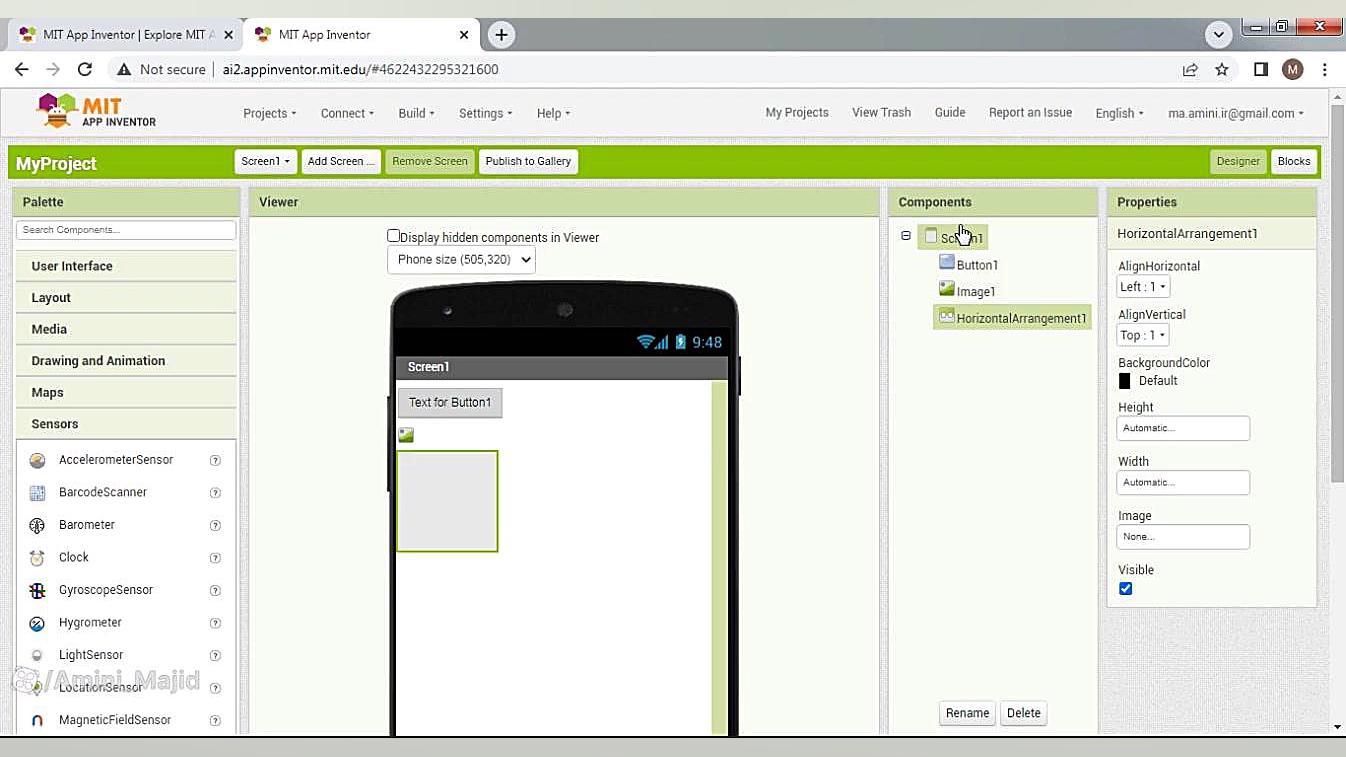
Task: Open the Projects menu
Action: pos(269,113)
